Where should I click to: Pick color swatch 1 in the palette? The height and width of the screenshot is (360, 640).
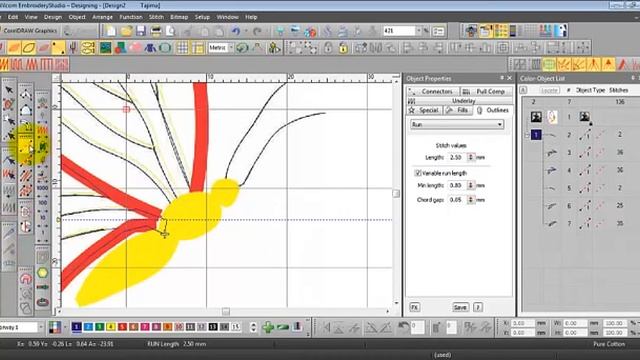(x=76, y=327)
